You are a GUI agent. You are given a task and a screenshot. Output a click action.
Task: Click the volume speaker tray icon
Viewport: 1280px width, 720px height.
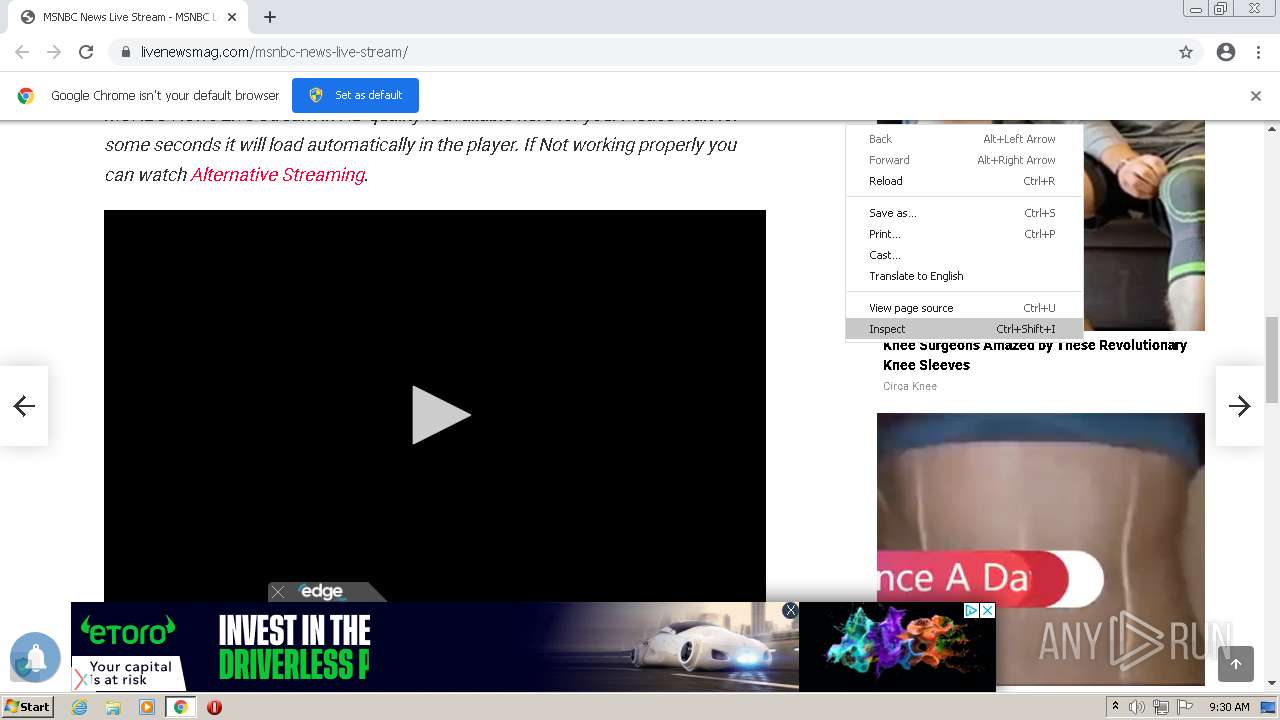tap(1137, 707)
